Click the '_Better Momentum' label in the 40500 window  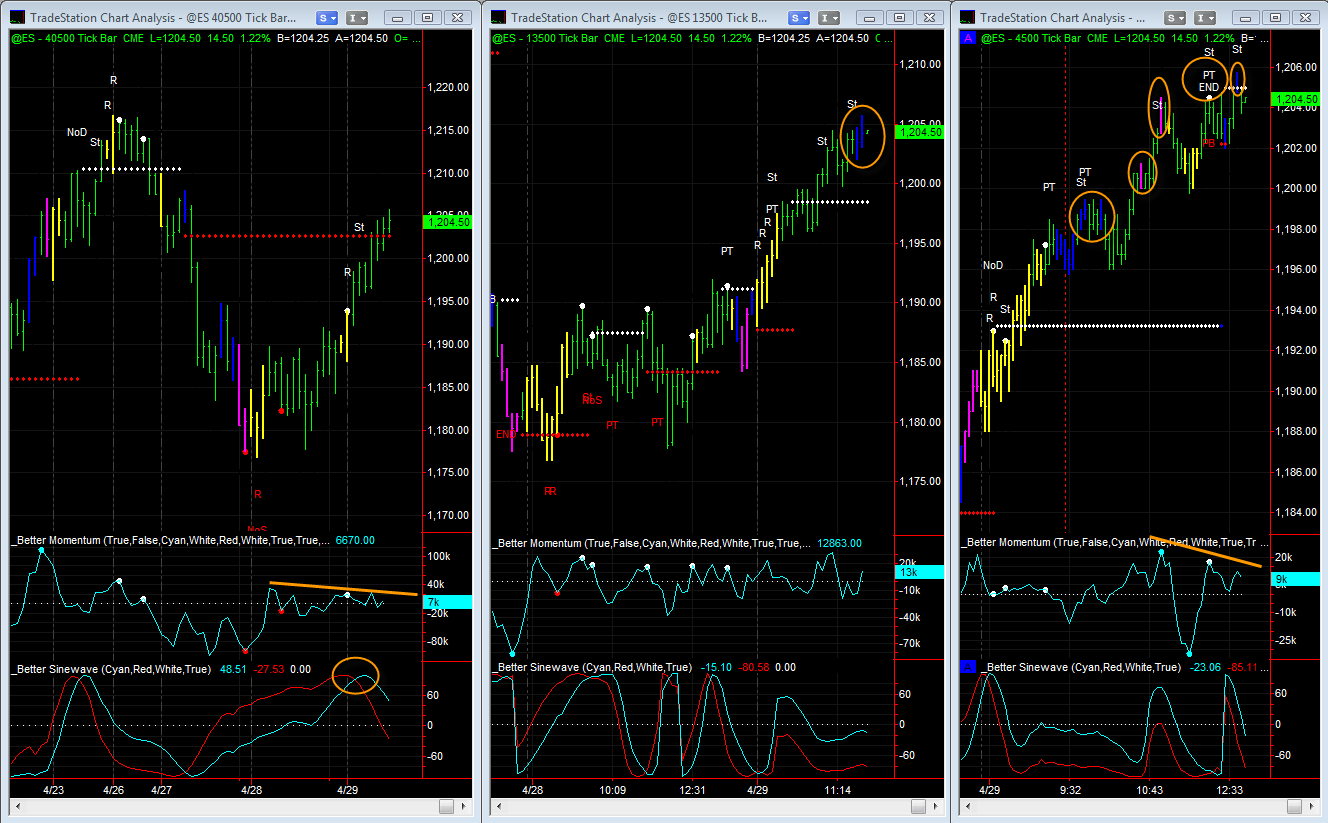[x=56, y=541]
